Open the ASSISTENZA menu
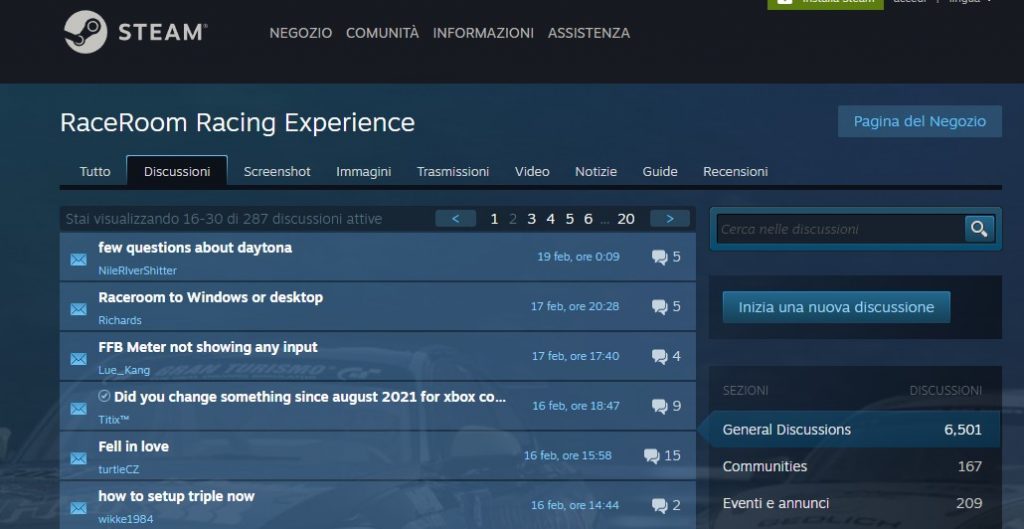Image resolution: width=1024 pixels, height=529 pixels. point(589,33)
